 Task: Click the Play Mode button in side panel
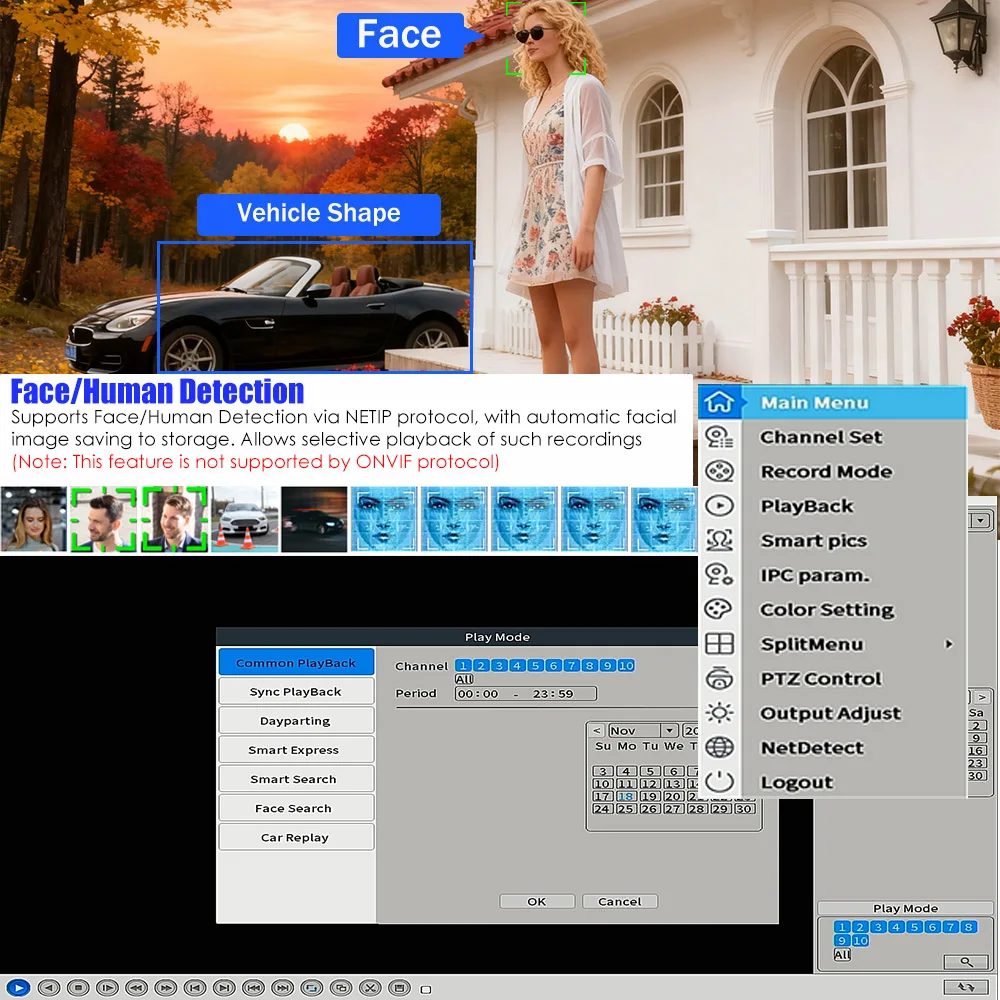[905, 908]
